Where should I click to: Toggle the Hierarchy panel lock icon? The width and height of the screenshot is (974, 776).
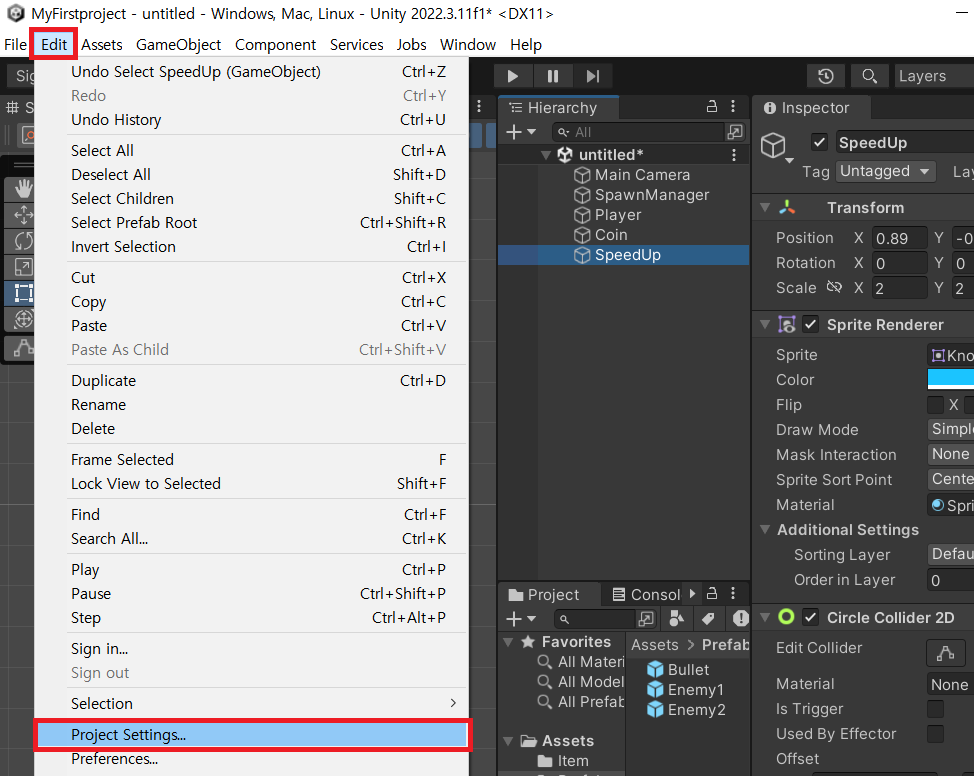click(x=712, y=107)
